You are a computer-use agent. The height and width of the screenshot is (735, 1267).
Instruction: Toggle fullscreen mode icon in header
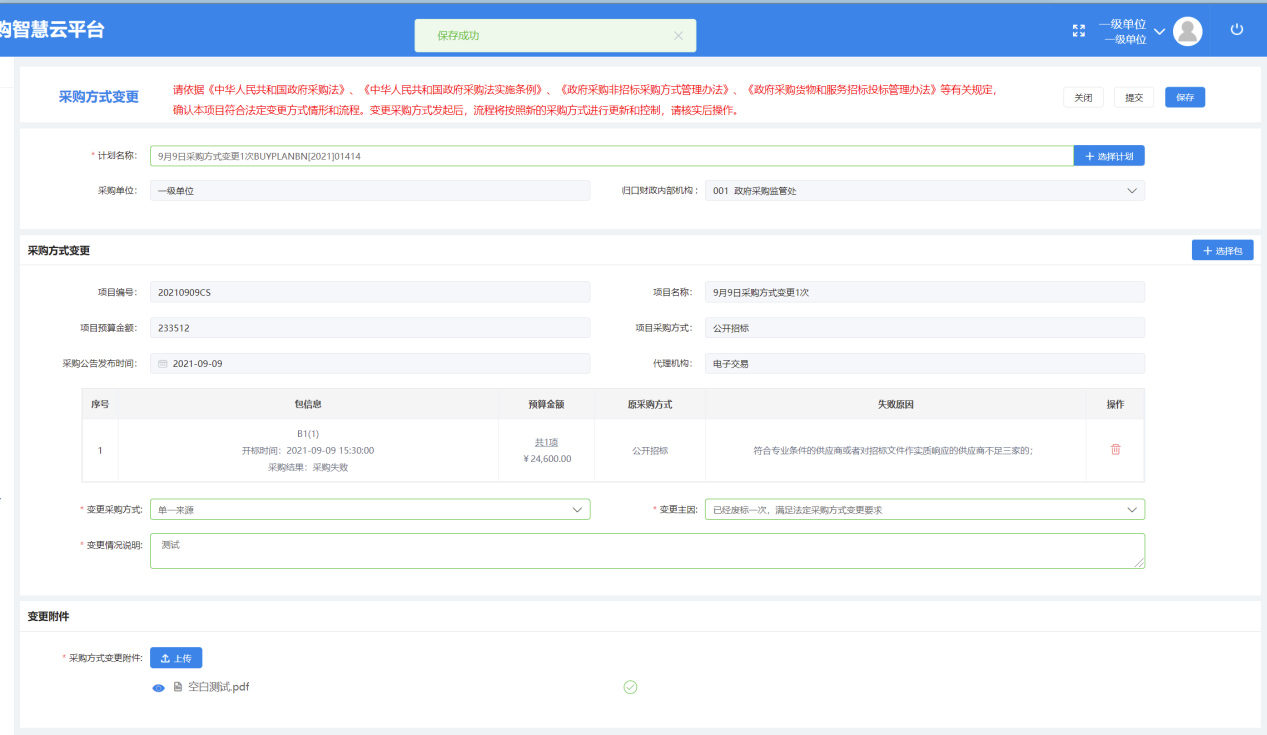pyautogui.click(x=1078, y=31)
